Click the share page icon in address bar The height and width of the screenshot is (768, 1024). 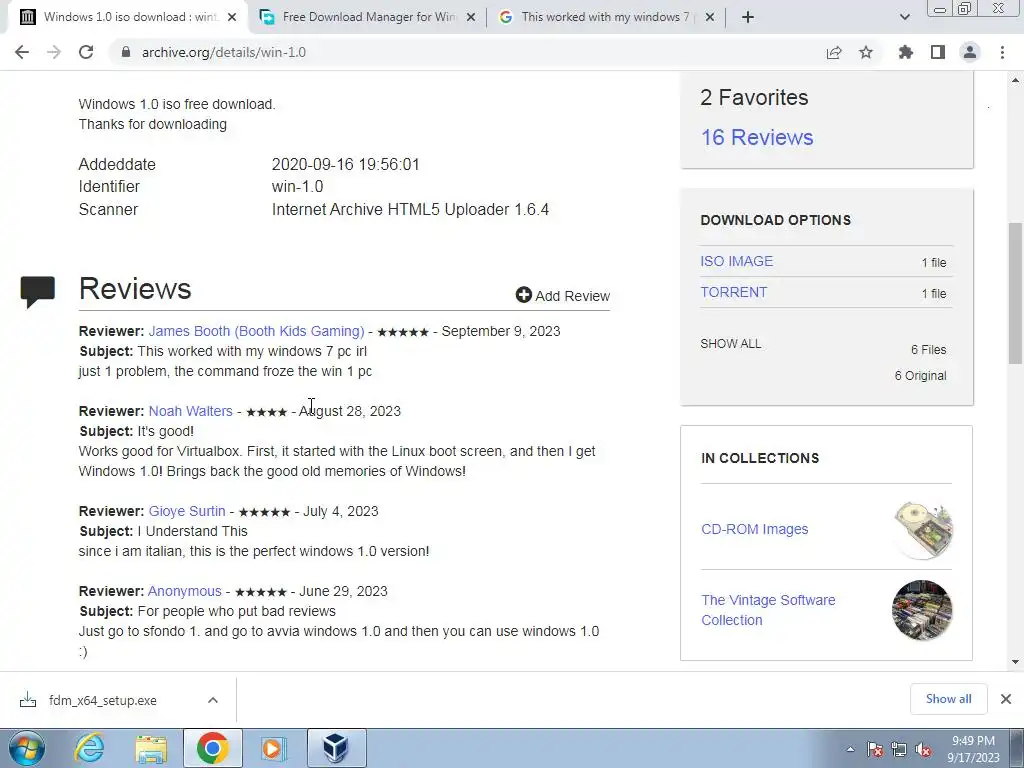[x=834, y=52]
